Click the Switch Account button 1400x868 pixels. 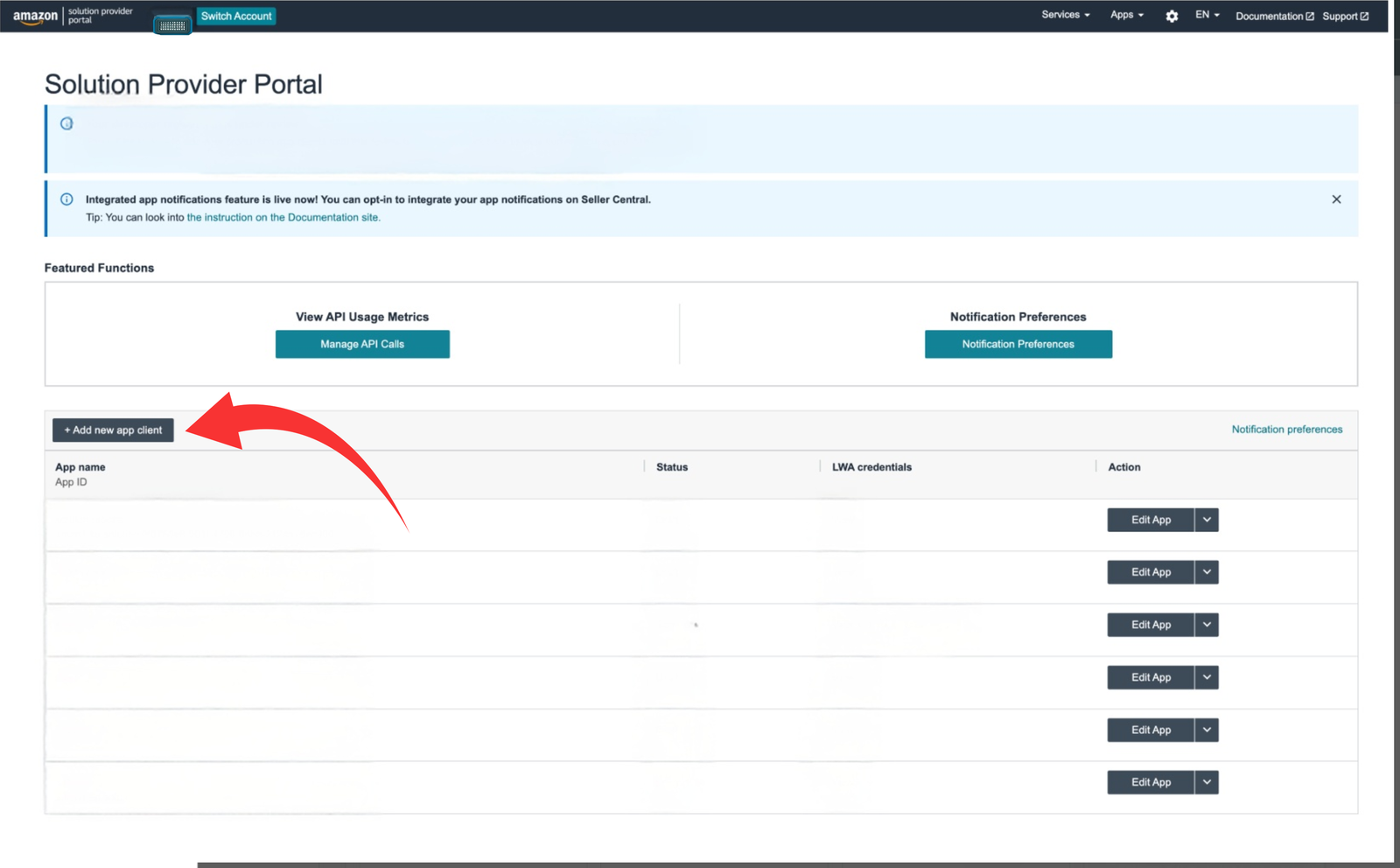click(x=236, y=16)
